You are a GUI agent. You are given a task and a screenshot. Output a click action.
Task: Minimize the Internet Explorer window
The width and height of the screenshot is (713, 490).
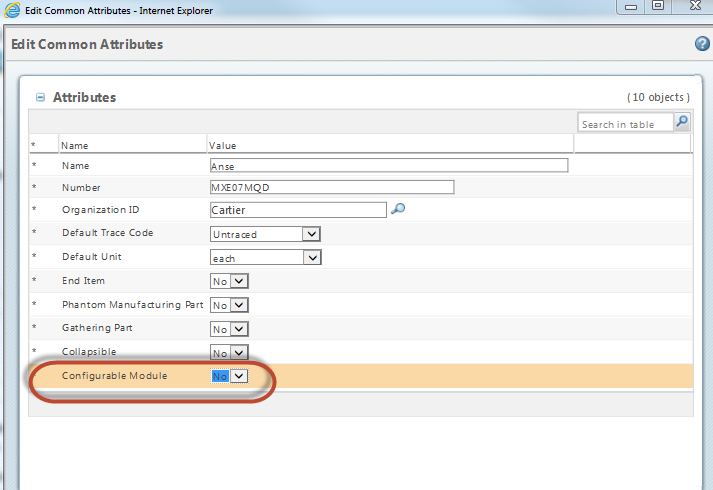coord(631,6)
